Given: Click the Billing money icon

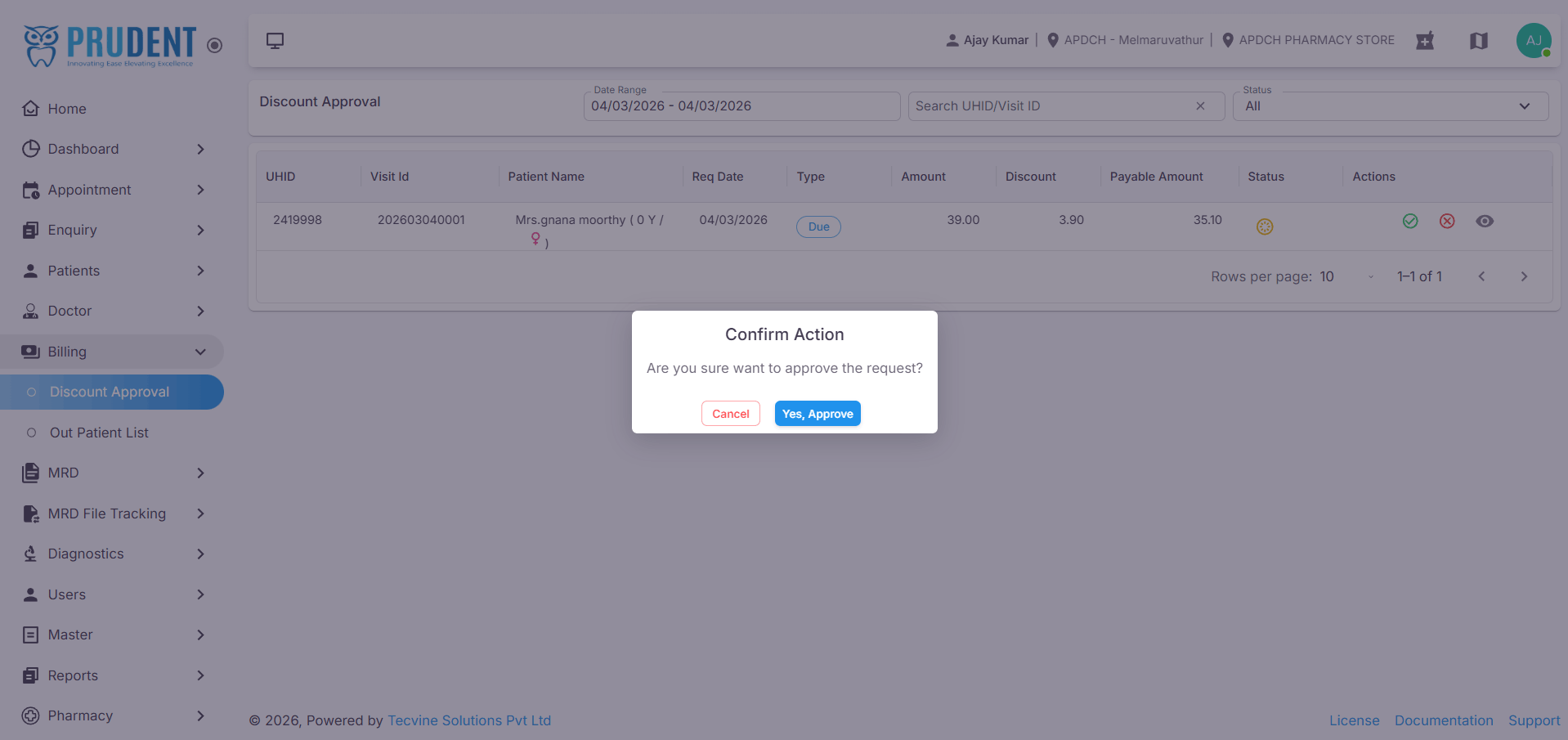Looking at the screenshot, I should [31, 352].
